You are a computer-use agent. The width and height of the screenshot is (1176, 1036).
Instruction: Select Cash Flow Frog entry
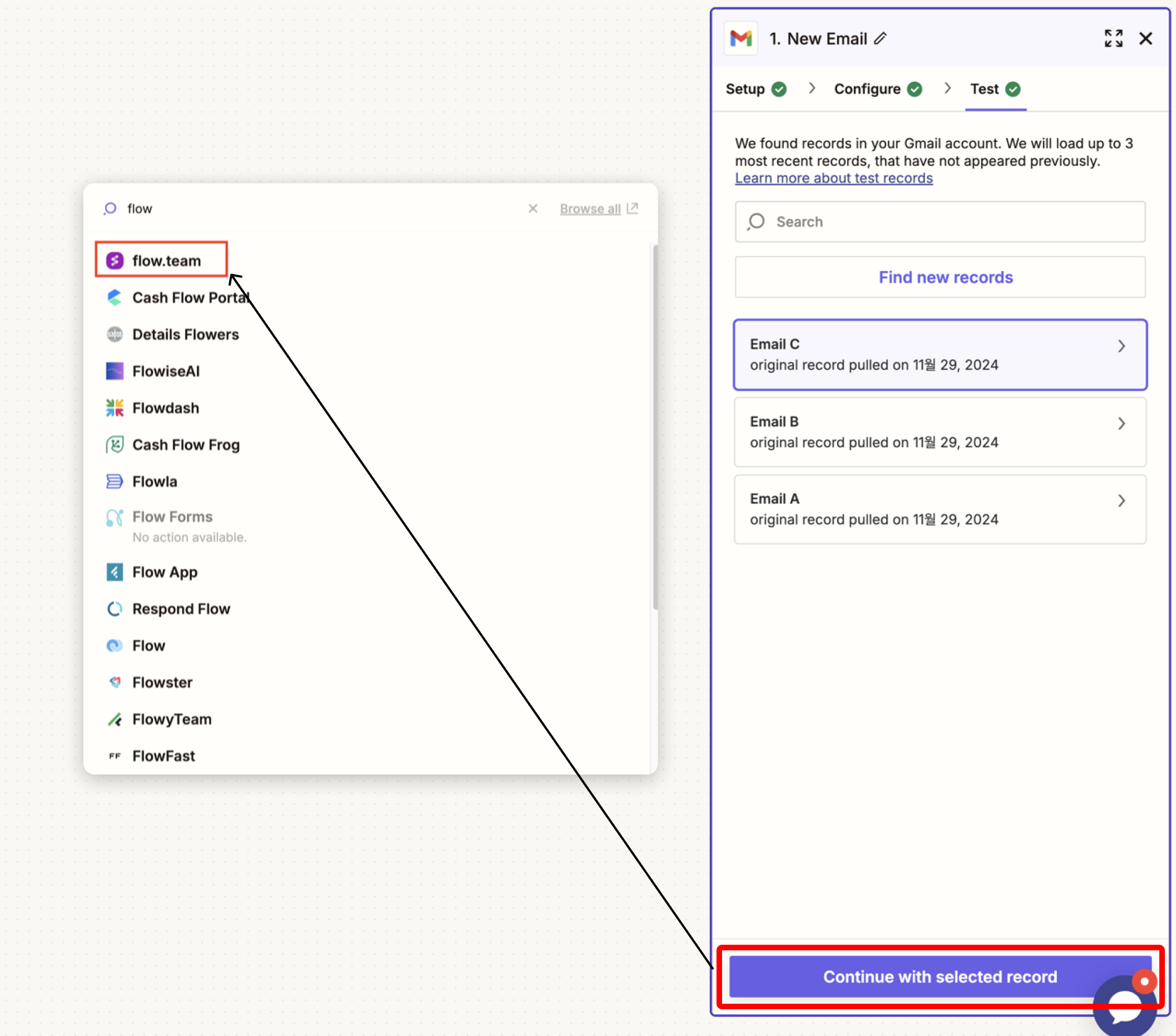[186, 445]
